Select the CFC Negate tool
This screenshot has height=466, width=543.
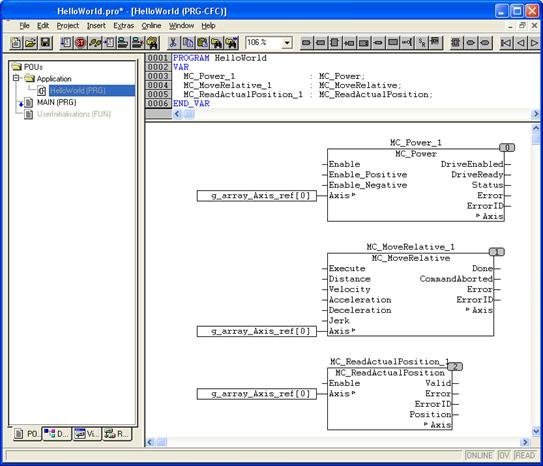(407, 43)
